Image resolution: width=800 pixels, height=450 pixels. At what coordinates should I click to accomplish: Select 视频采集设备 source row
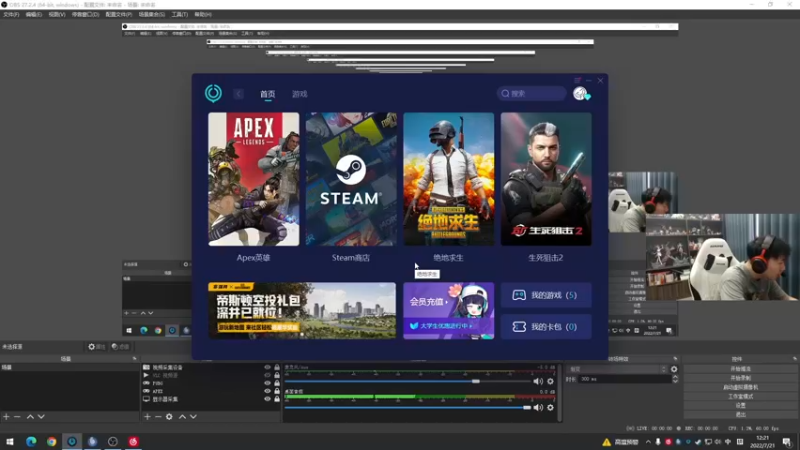click(x=211, y=367)
